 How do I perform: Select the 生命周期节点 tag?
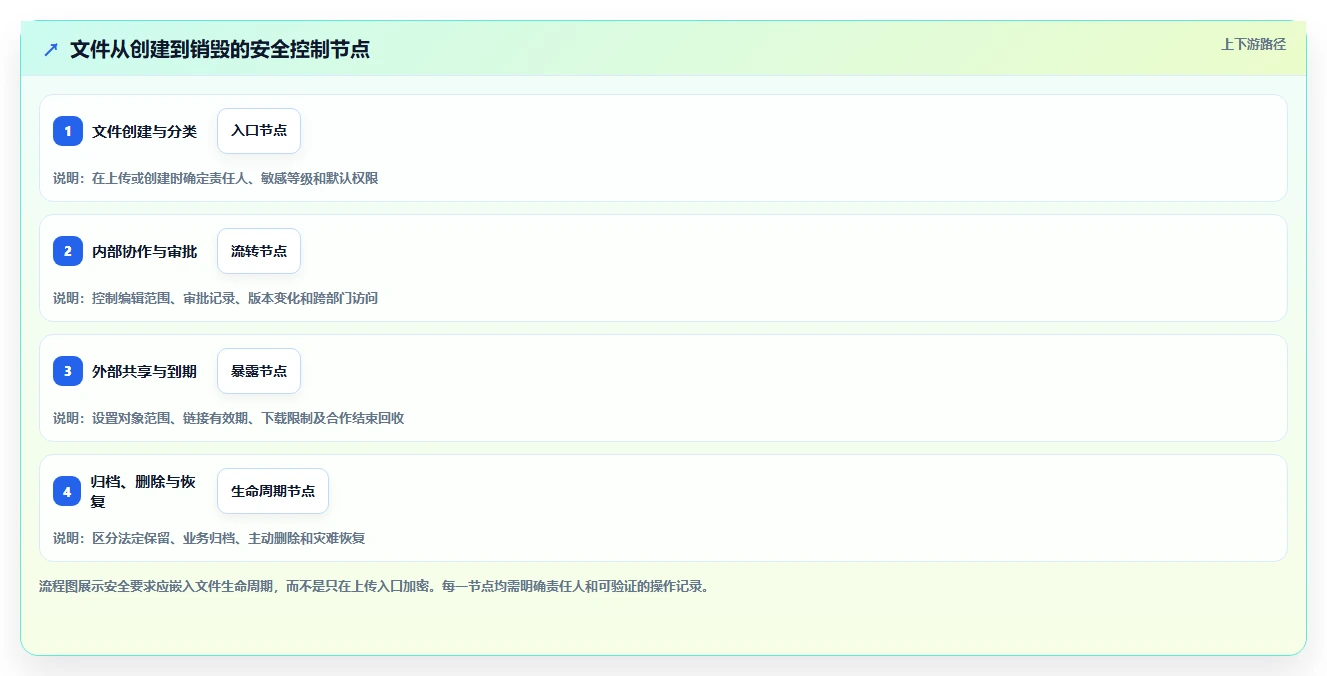[x=273, y=491]
